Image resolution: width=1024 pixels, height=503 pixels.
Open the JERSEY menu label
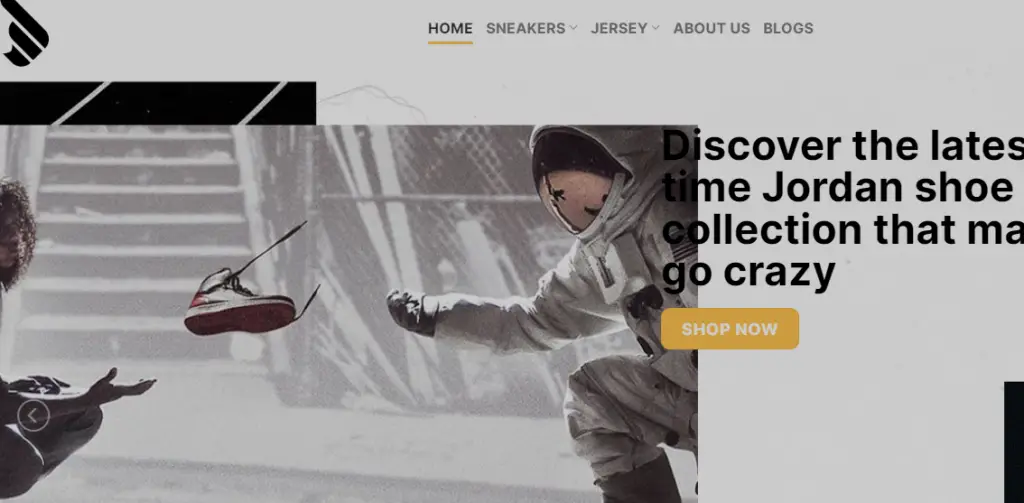tap(619, 28)
